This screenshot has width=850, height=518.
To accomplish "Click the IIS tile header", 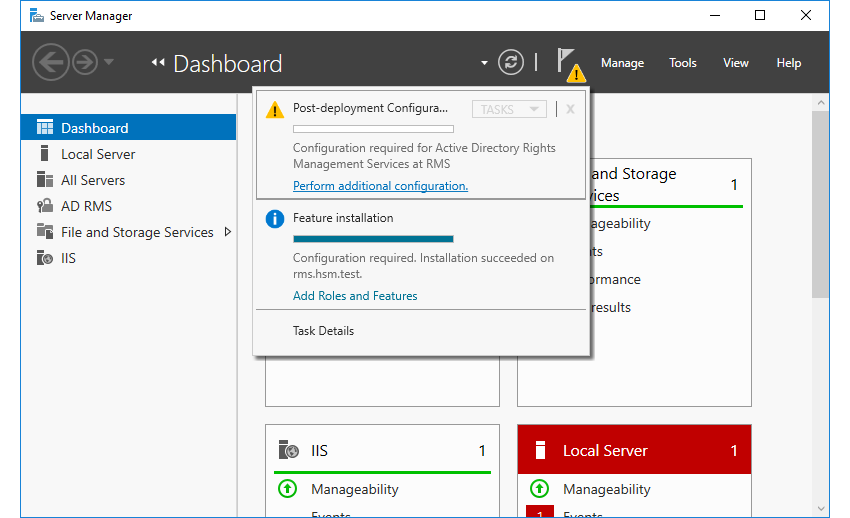I will [x=382, y=450].
